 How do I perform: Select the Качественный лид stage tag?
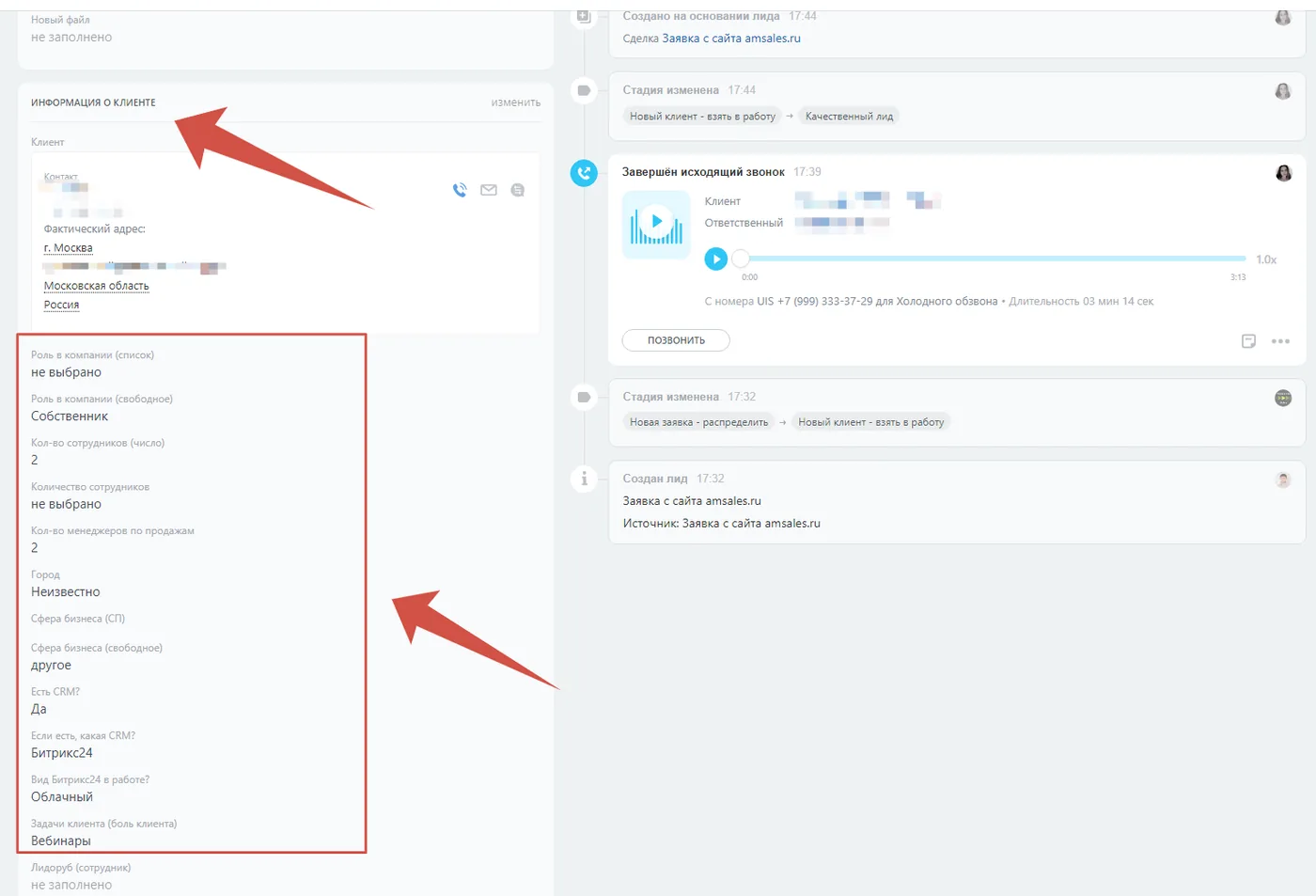[x=849, y=117]
